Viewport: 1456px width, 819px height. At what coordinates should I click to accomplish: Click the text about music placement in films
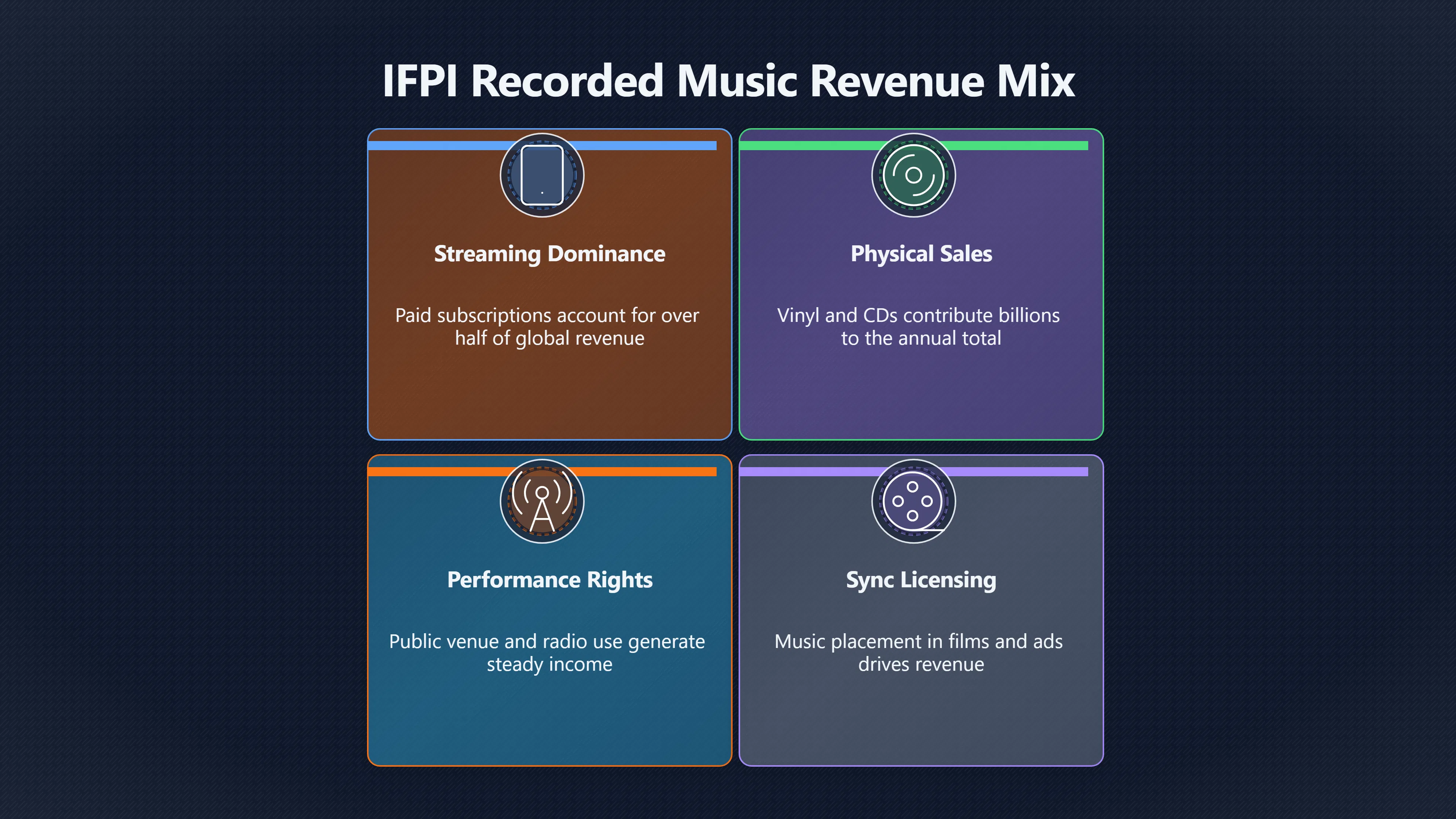point(919,653)
